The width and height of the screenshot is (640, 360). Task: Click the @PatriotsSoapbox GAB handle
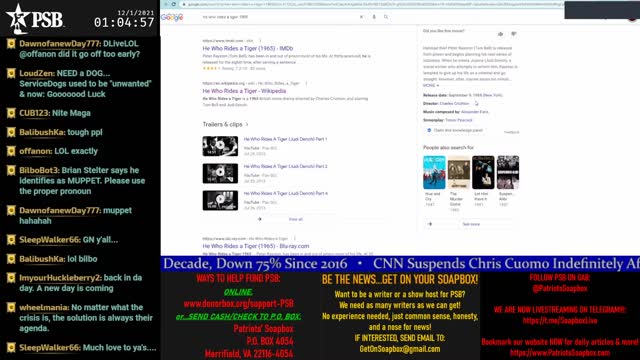tap(560, 288)
